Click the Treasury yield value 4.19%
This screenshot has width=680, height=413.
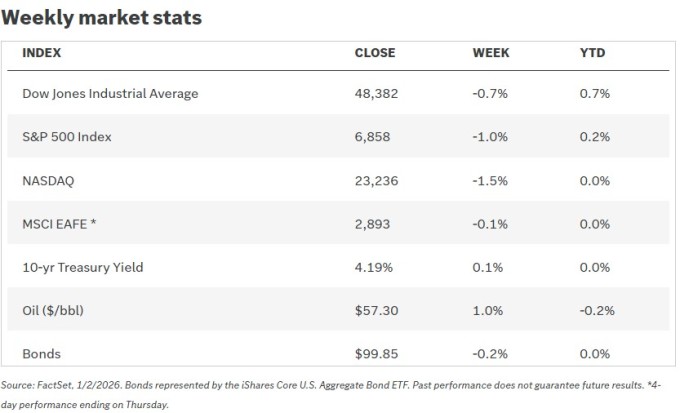point(374,267)
